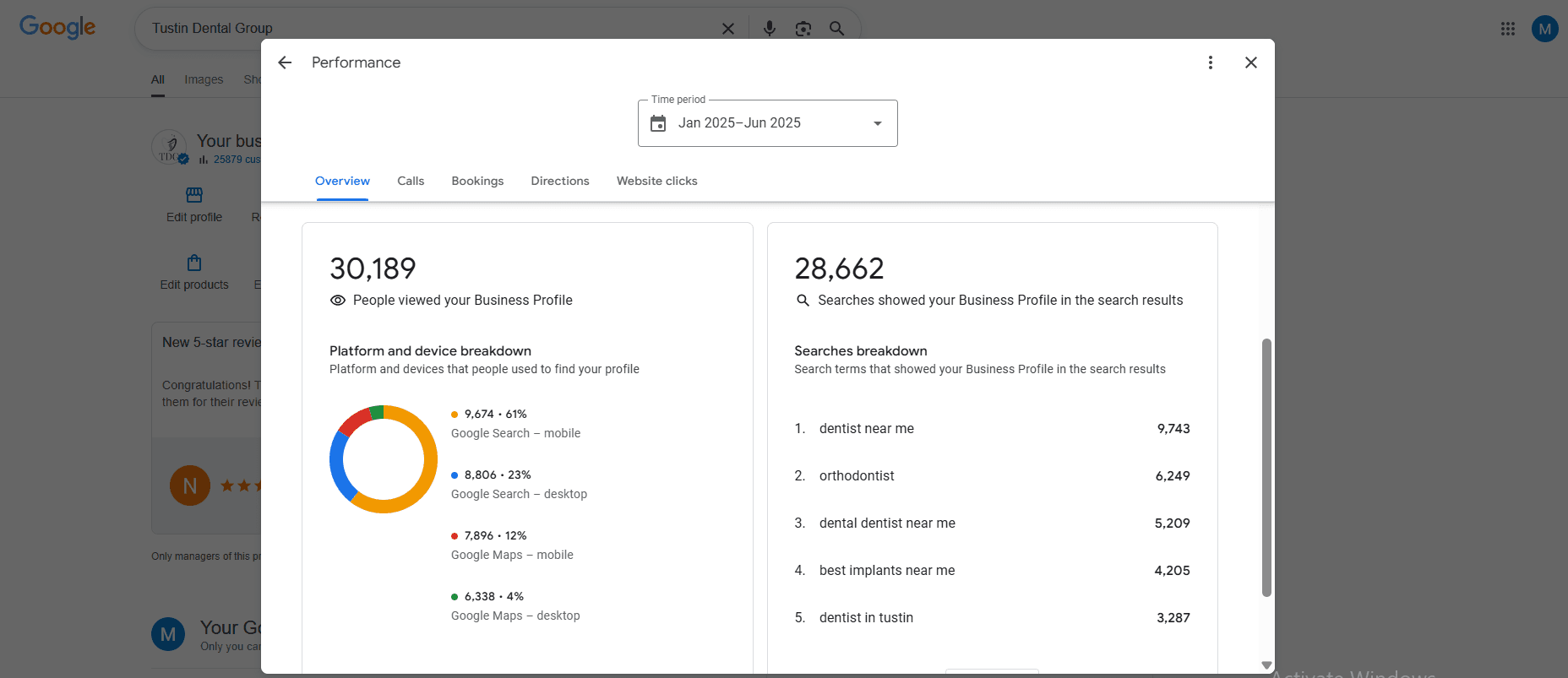
Task: Click the Google logo
Action: pos(57,27)
